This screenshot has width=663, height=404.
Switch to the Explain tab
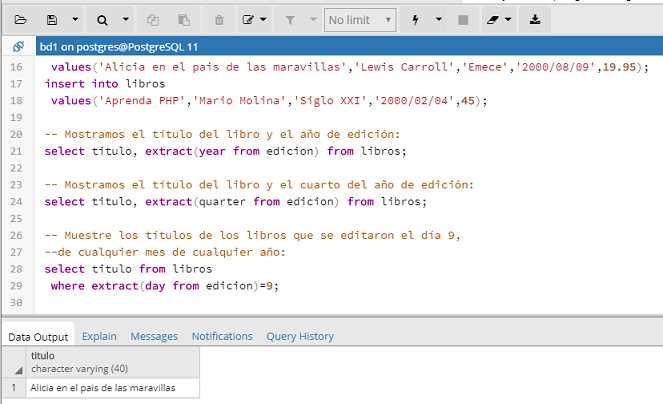99,337
